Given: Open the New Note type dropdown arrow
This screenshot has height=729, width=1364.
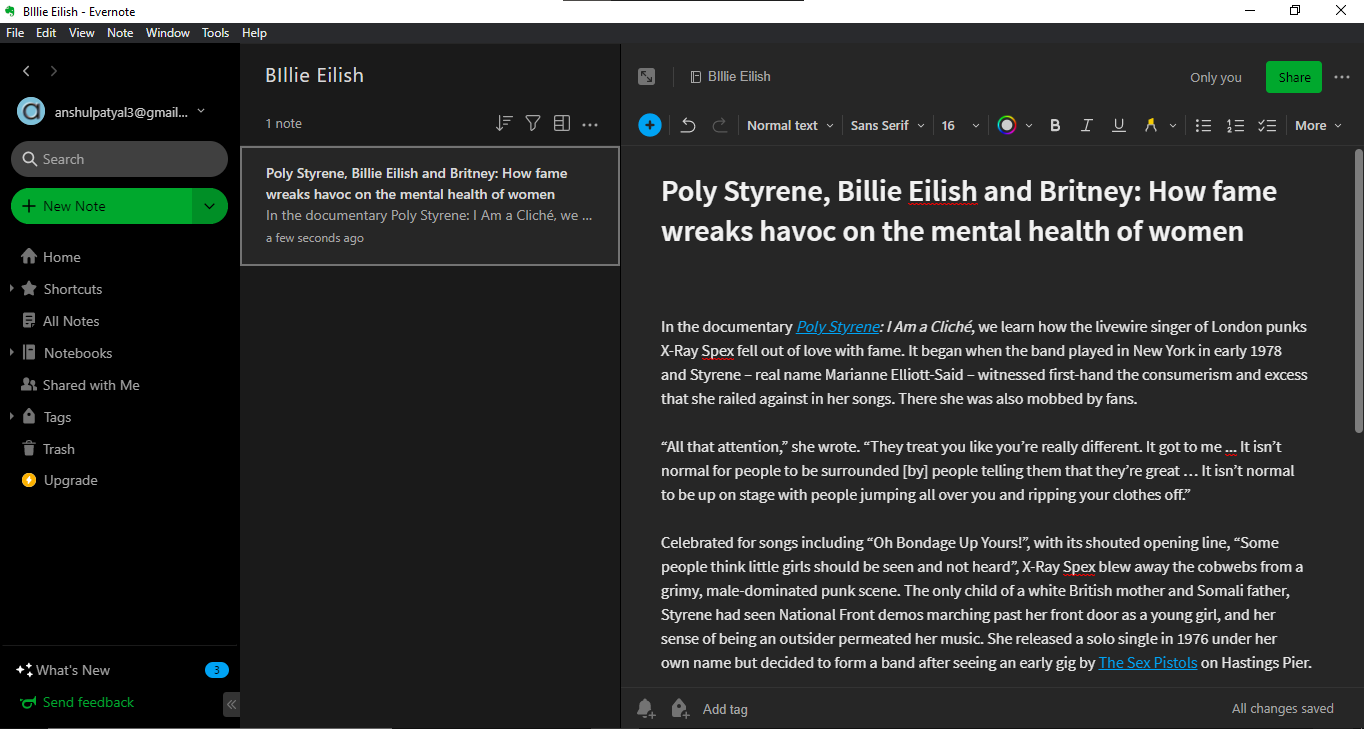Looking at the screenshot, I should [210, 206].
